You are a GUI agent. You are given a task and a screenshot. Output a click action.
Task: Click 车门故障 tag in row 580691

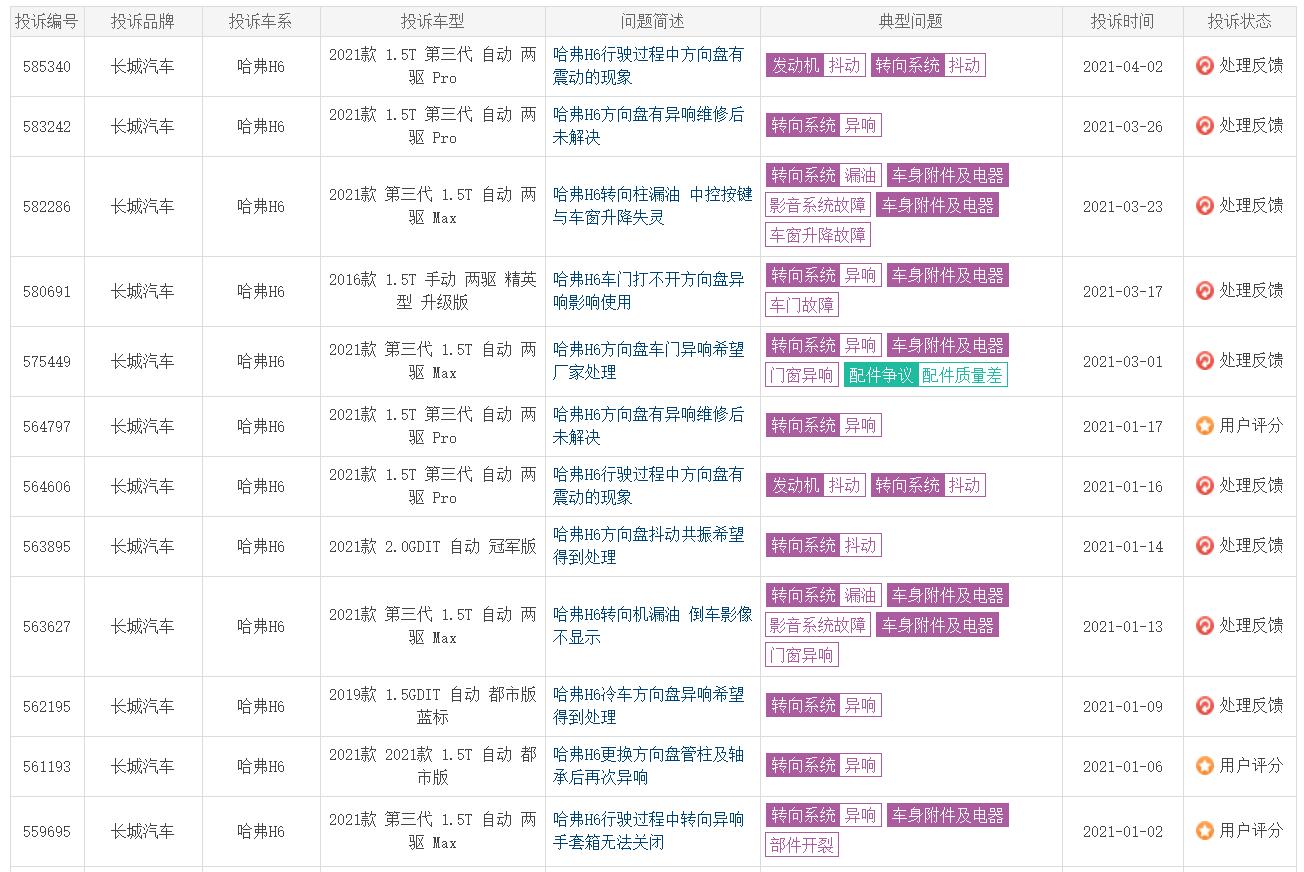(x=802, y=306)
